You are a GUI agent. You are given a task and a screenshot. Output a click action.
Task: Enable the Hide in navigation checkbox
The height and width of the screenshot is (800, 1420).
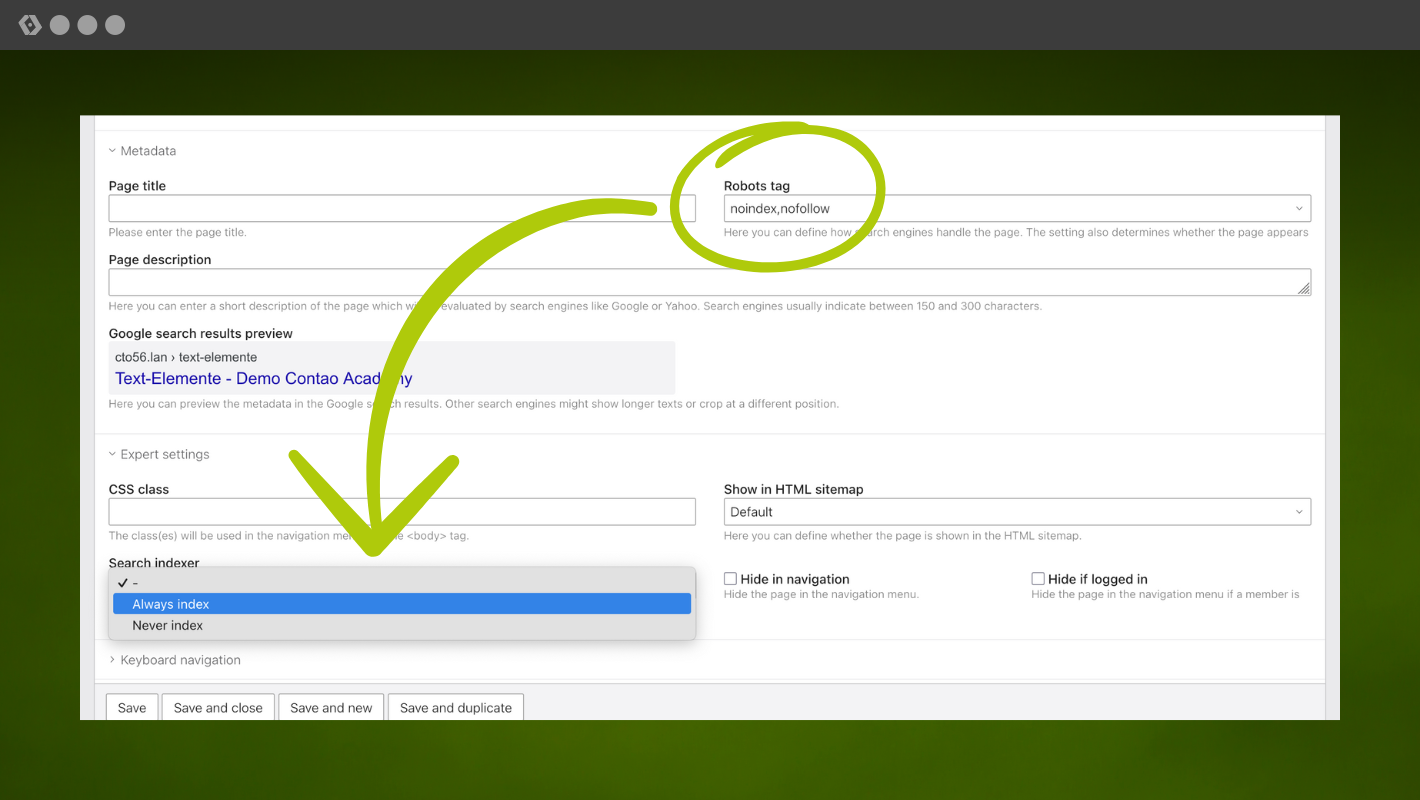coord(731,579)
